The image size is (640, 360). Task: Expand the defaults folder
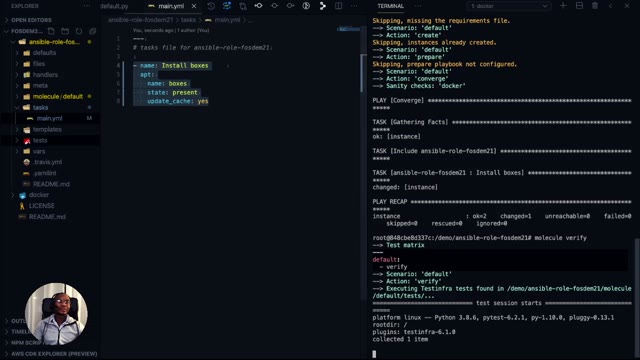point(44,53)
